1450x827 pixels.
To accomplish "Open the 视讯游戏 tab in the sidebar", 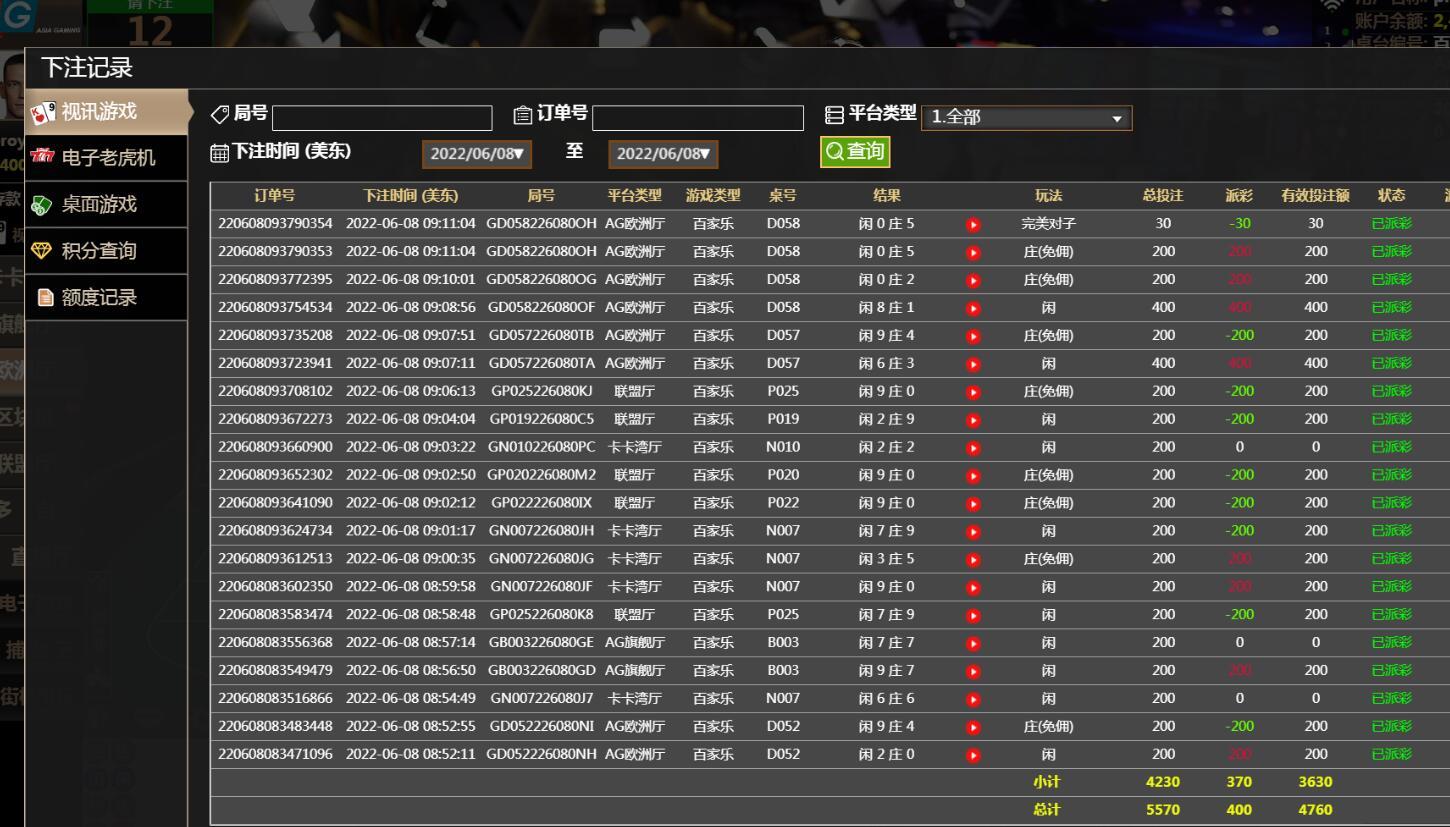I will [x=107, y=112].
